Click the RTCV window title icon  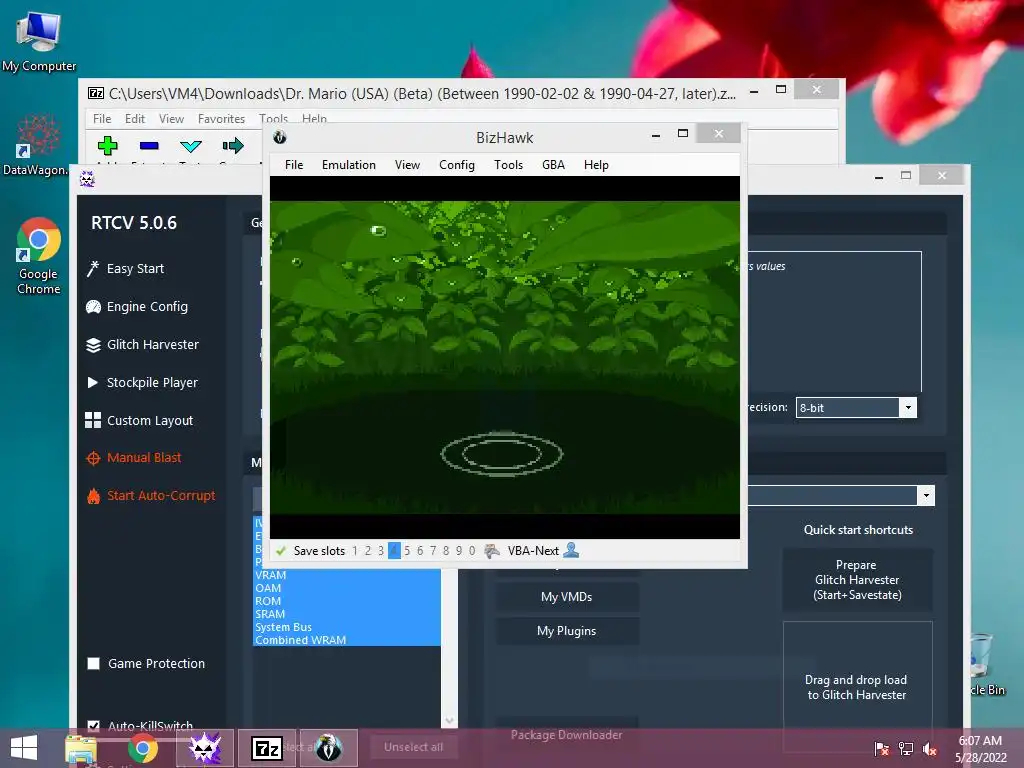88,178
